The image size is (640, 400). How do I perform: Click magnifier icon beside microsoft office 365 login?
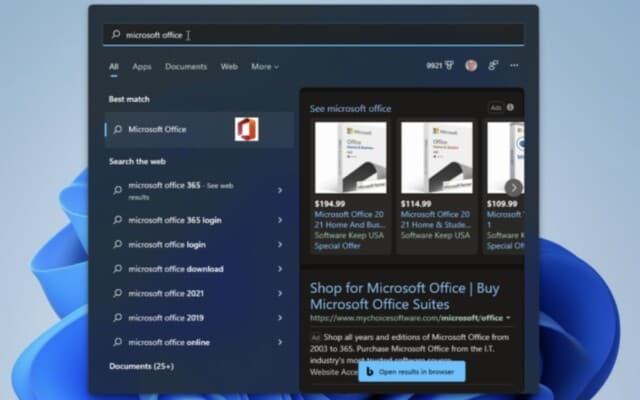coord(118,220)
